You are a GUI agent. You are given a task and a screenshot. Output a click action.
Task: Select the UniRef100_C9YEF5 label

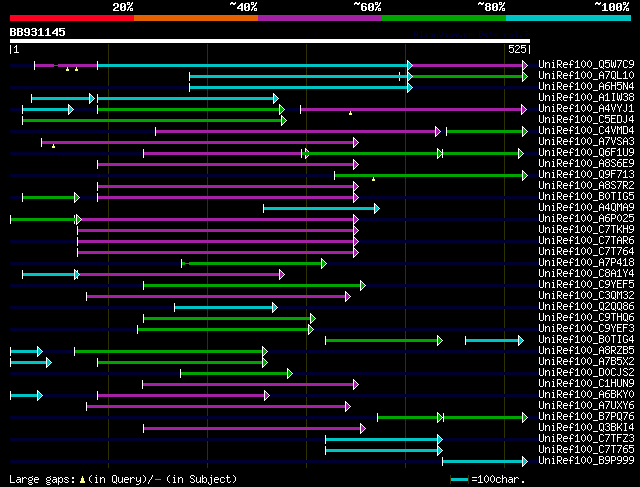(586, 285)
